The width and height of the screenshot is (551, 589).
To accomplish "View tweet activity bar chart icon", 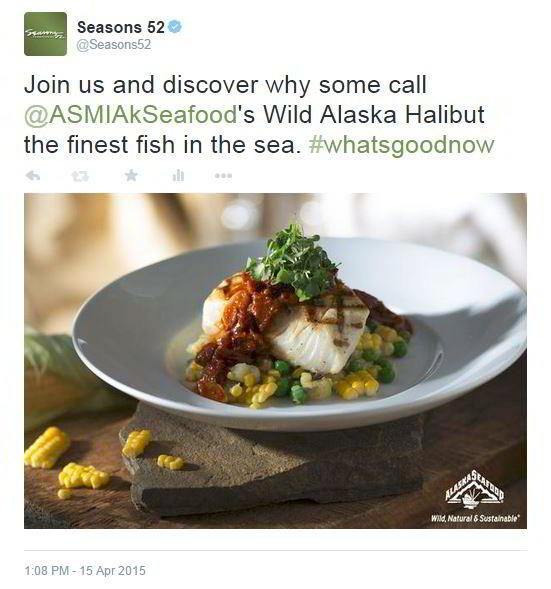I will coord(178,175).
